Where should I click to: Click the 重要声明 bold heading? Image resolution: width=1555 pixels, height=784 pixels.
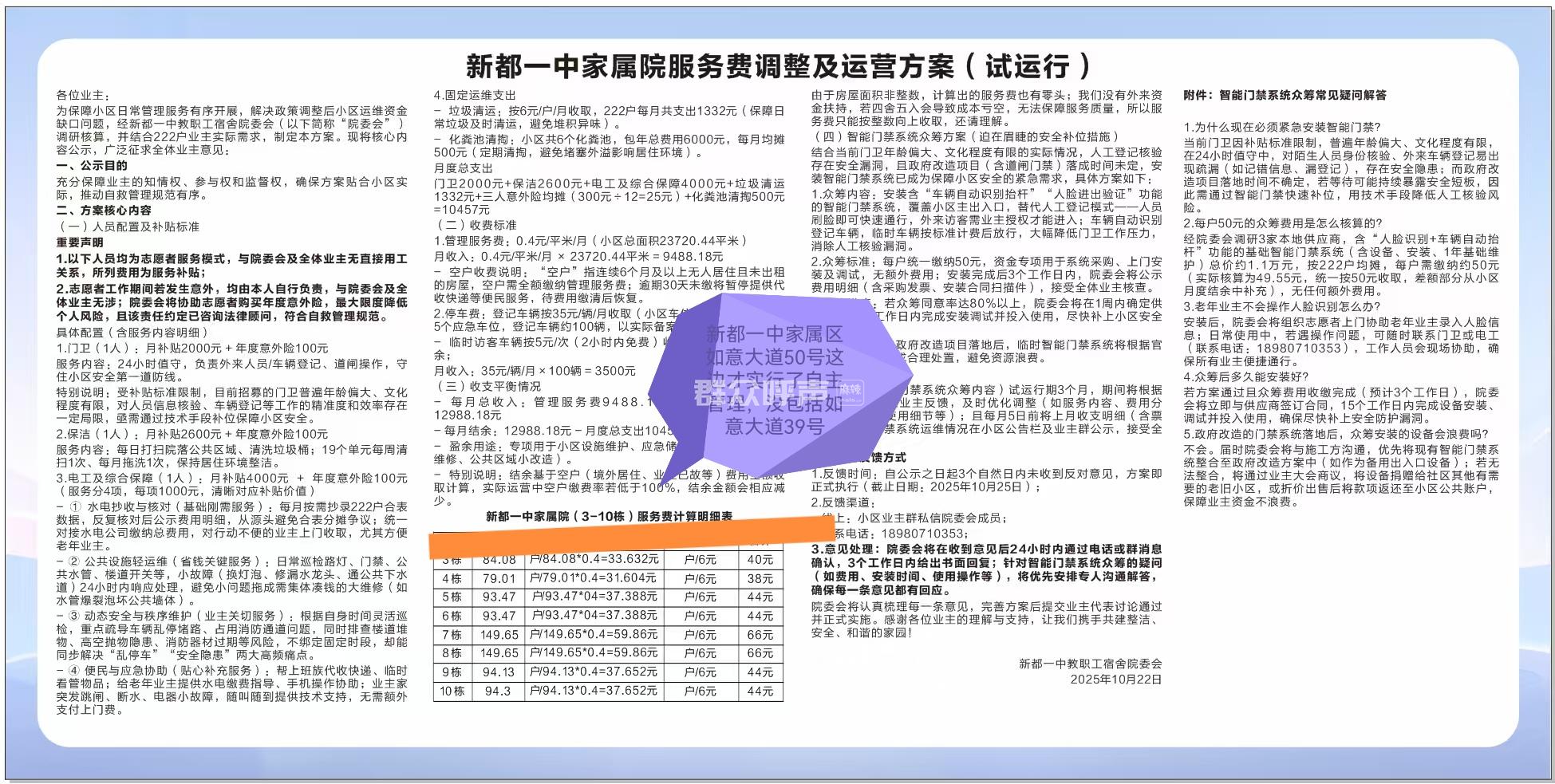pyautogui.click(x=80, y=242)
